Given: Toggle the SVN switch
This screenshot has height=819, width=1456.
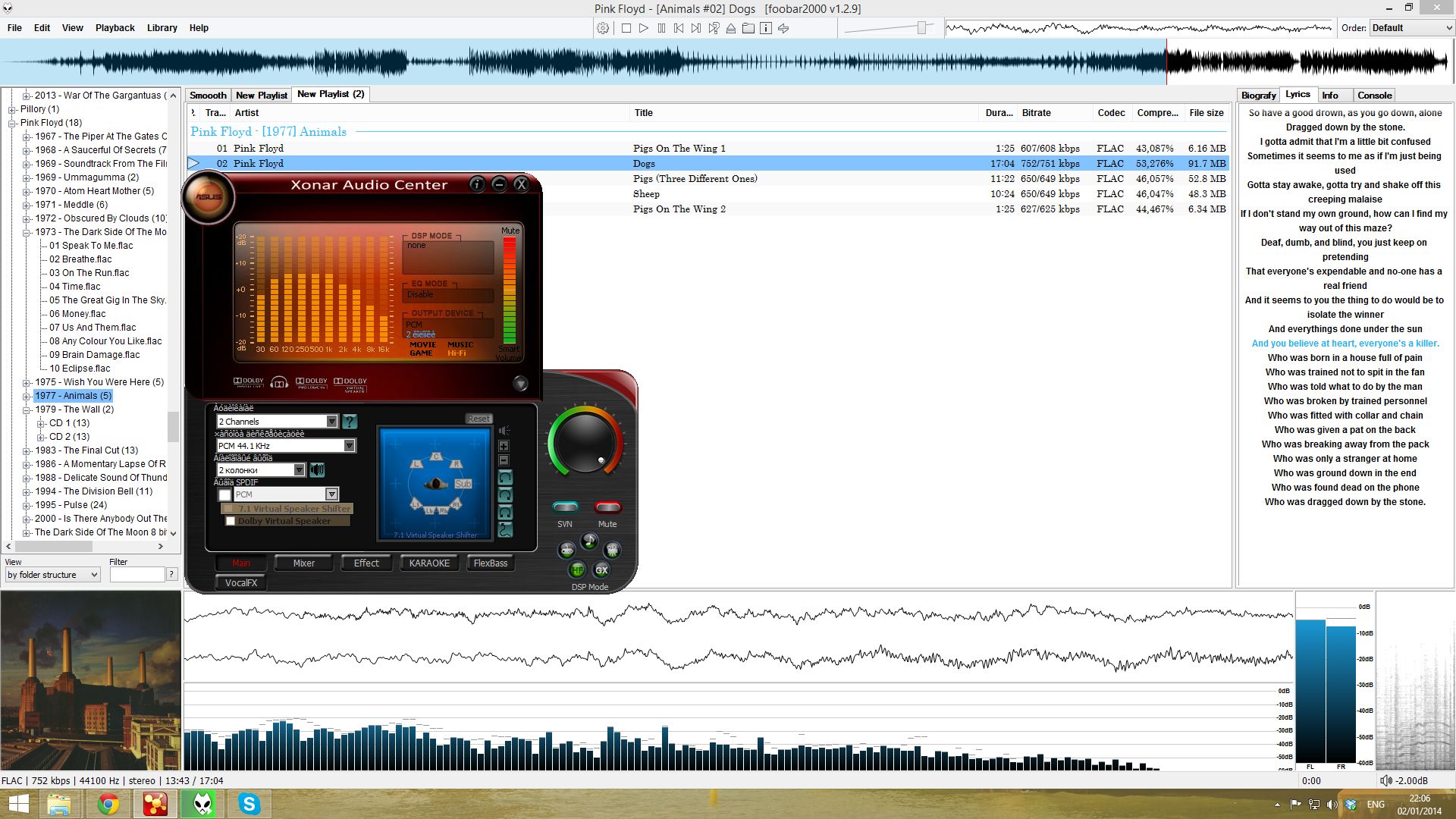Looking at the screenshot, I should [x=565, y=507].
